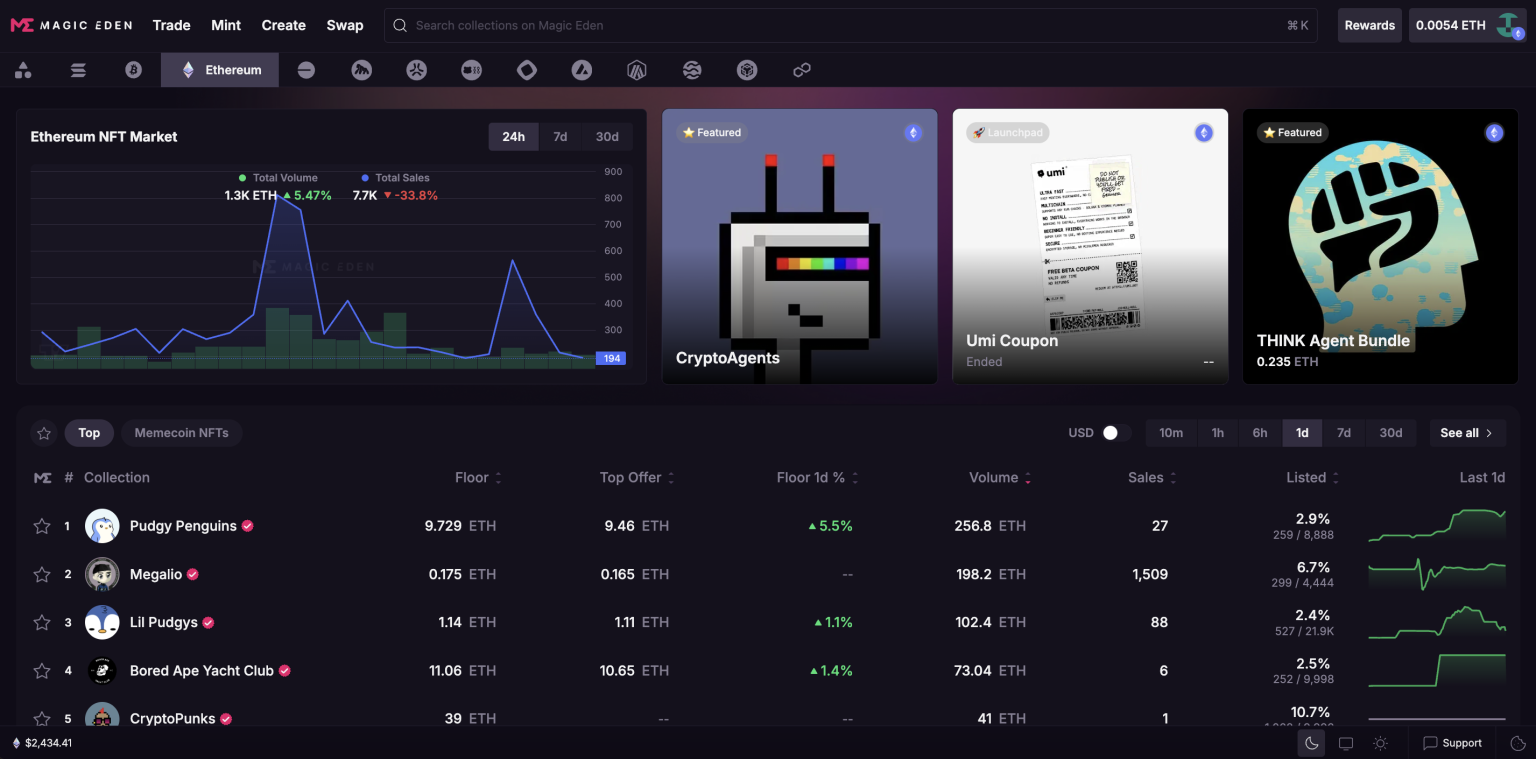Open the Mint menu item
Viewport: 1536px width, 759px height.
tap(226, 25)
